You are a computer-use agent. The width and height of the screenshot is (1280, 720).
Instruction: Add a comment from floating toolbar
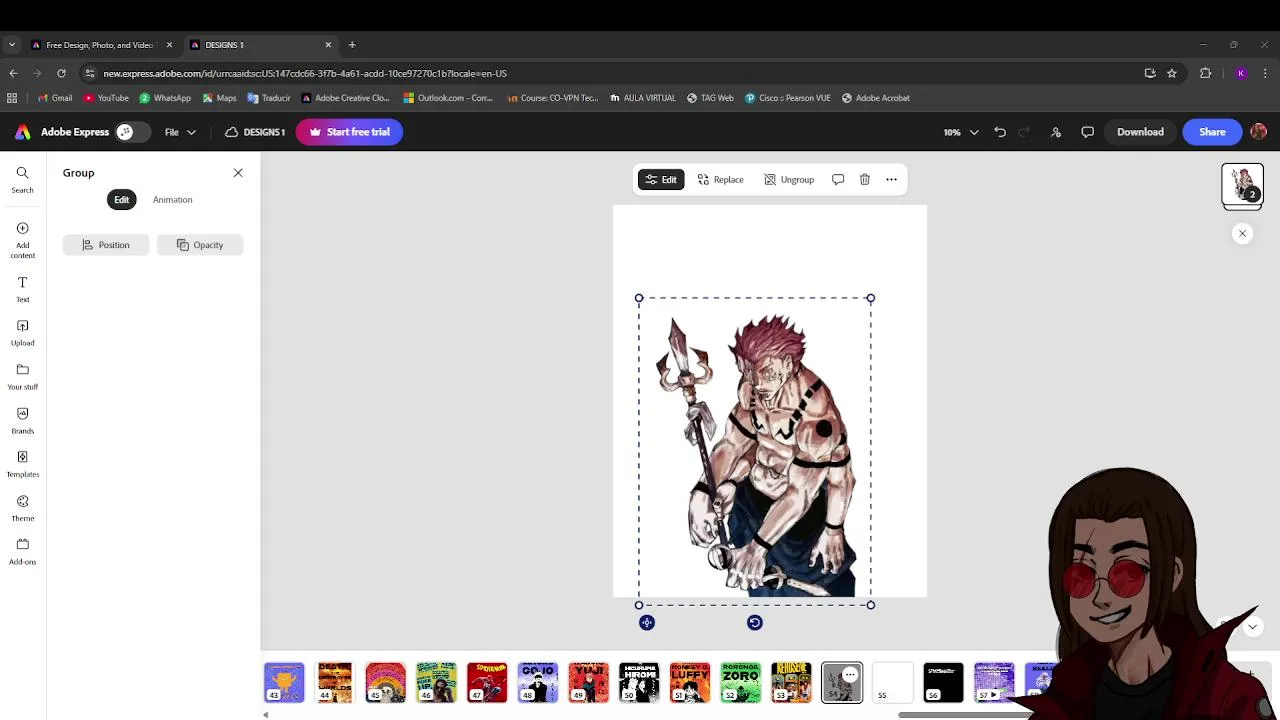838,179
